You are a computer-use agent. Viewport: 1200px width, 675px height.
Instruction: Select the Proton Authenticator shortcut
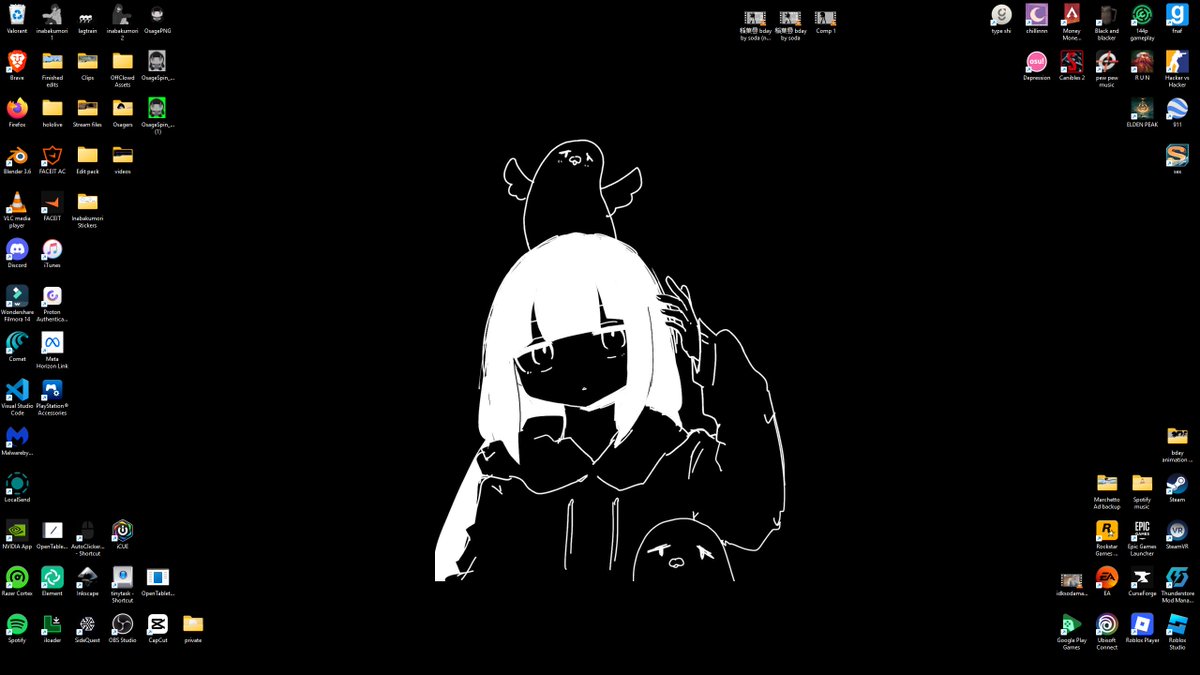pos(52,296)
